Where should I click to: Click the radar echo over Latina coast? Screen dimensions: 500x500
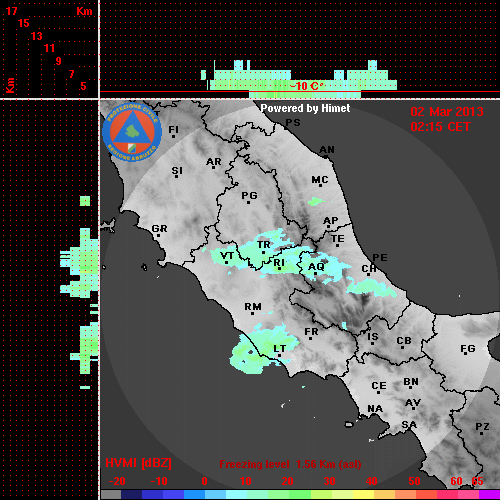pos(263,348)
